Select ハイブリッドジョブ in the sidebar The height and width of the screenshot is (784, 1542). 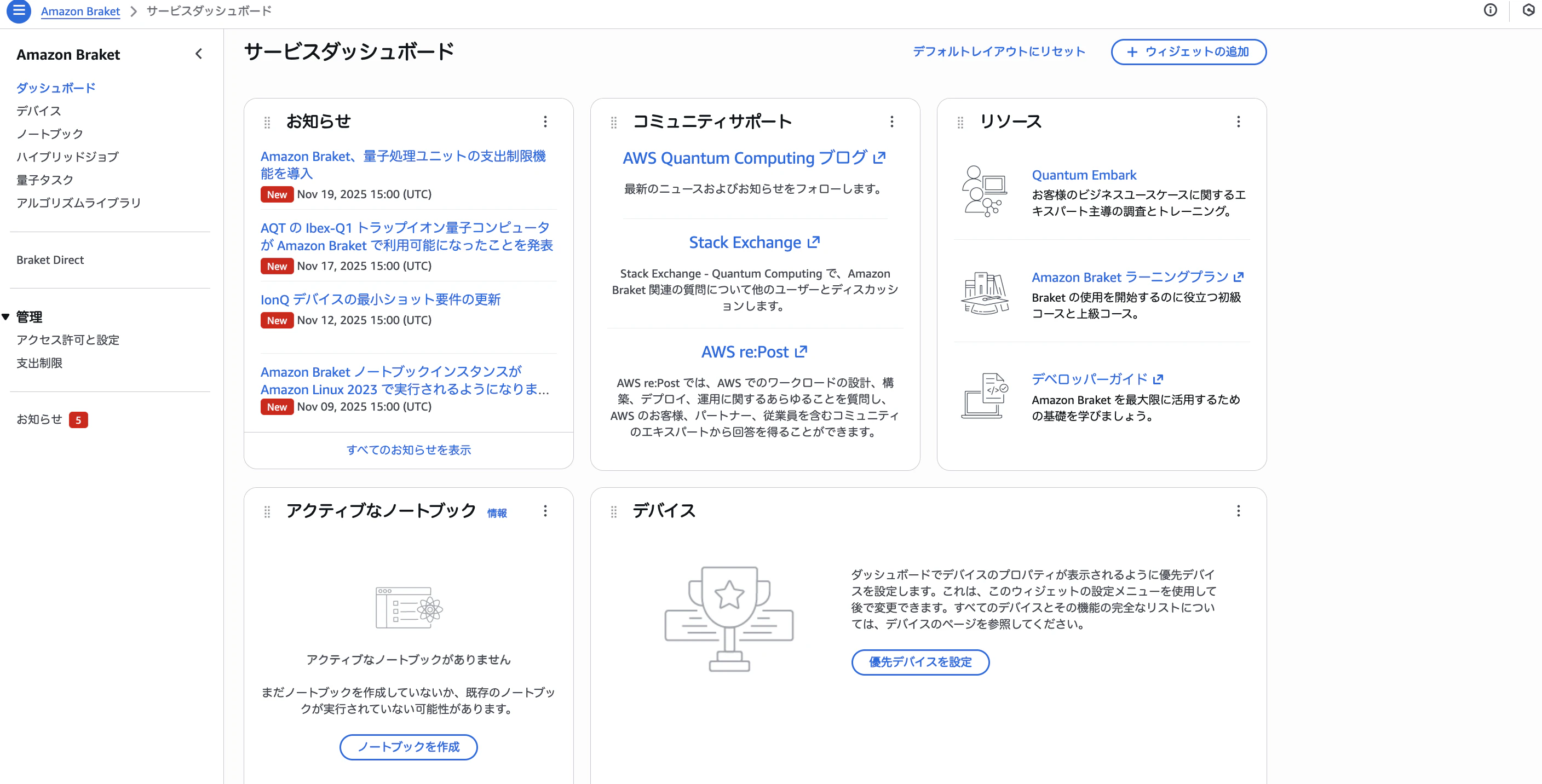pyautogui.click(x=68, y=157)
